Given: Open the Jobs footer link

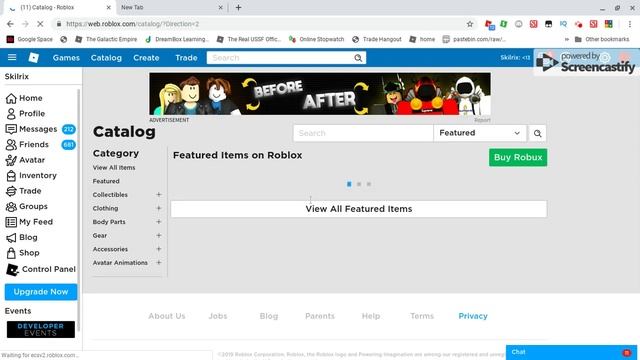Looking at the screenshot, I should click(218, 316).
